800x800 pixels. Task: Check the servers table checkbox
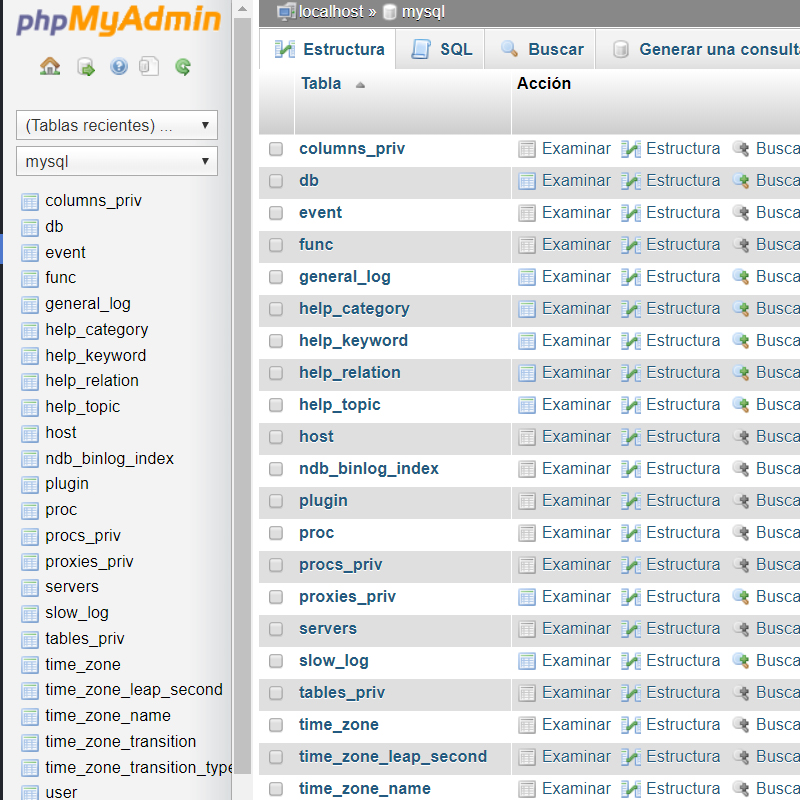coord(276,629)
